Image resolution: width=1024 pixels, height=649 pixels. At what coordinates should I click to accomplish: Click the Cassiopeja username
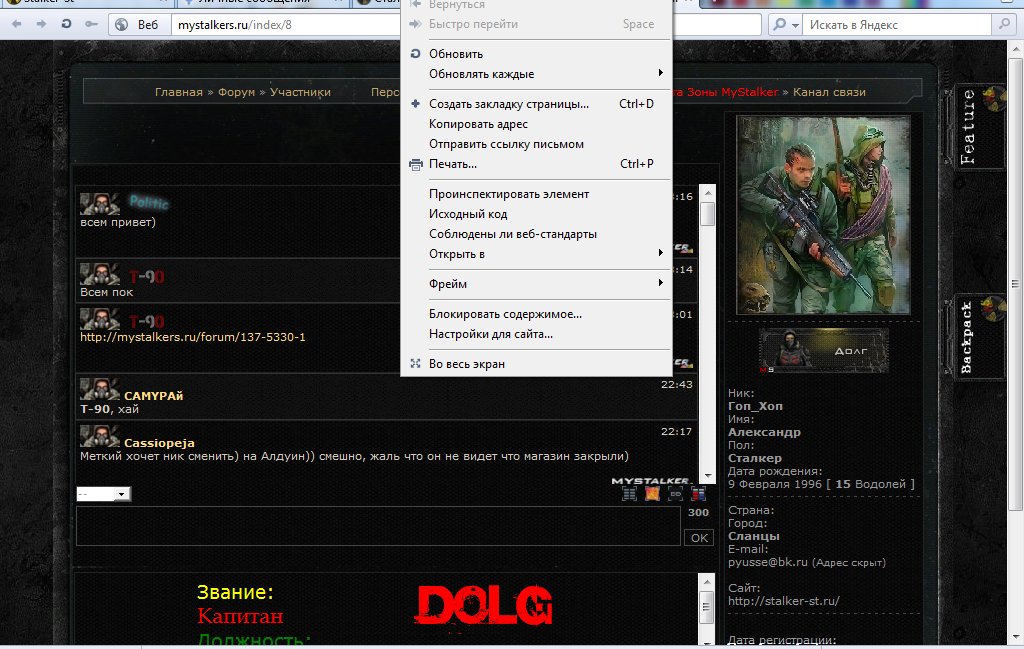pyautogui.click(x=159, y=443)
